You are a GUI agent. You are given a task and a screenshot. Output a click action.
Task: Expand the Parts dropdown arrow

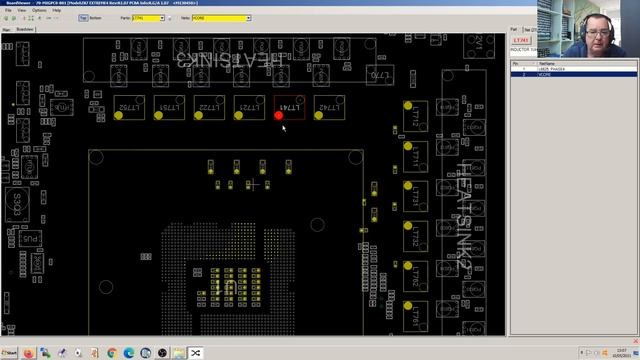point(162,18)
